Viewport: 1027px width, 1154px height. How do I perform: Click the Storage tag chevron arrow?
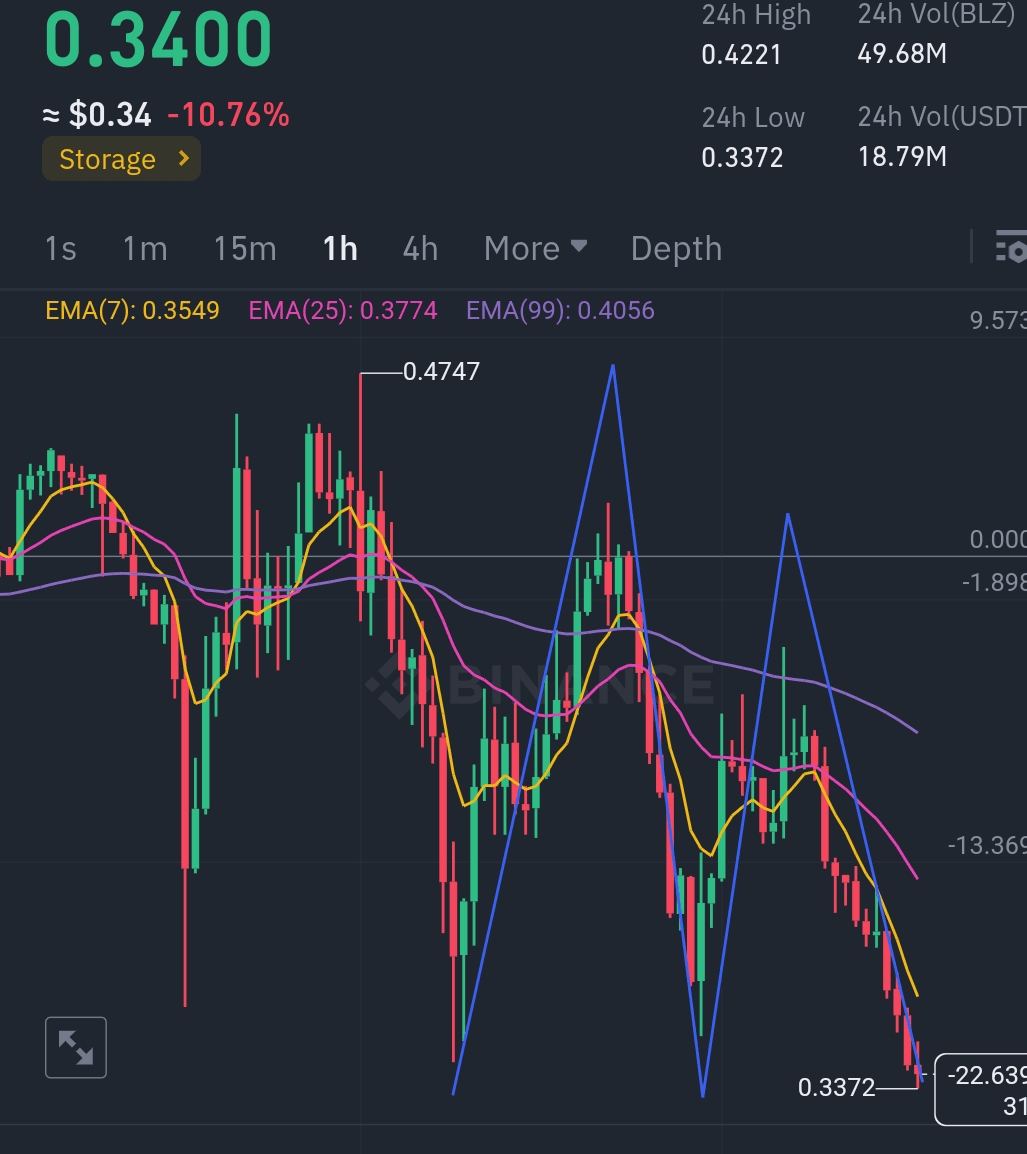[183, 159]
